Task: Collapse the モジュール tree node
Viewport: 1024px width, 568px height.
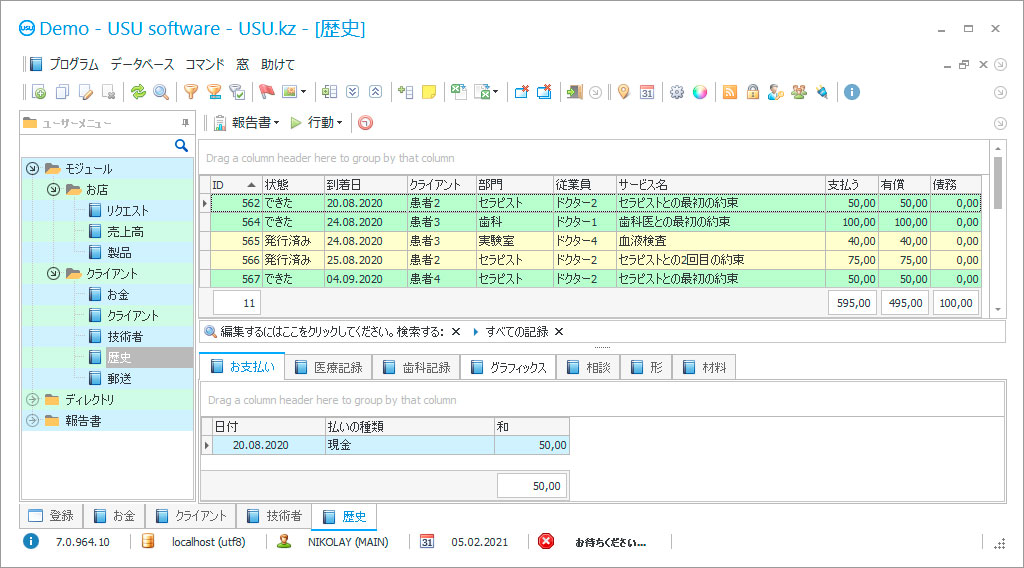Action: [32, 168]
